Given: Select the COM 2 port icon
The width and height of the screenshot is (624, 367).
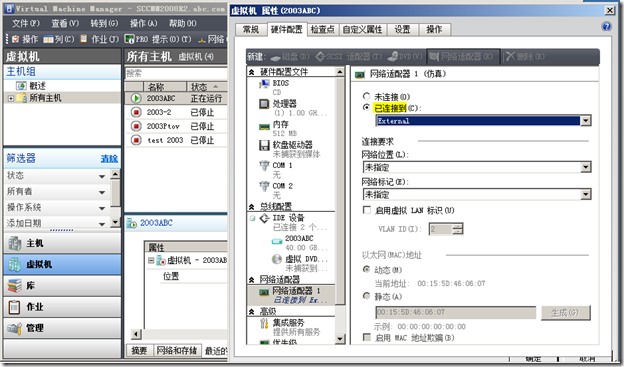Looking at the screenshot, I should 264,186.
